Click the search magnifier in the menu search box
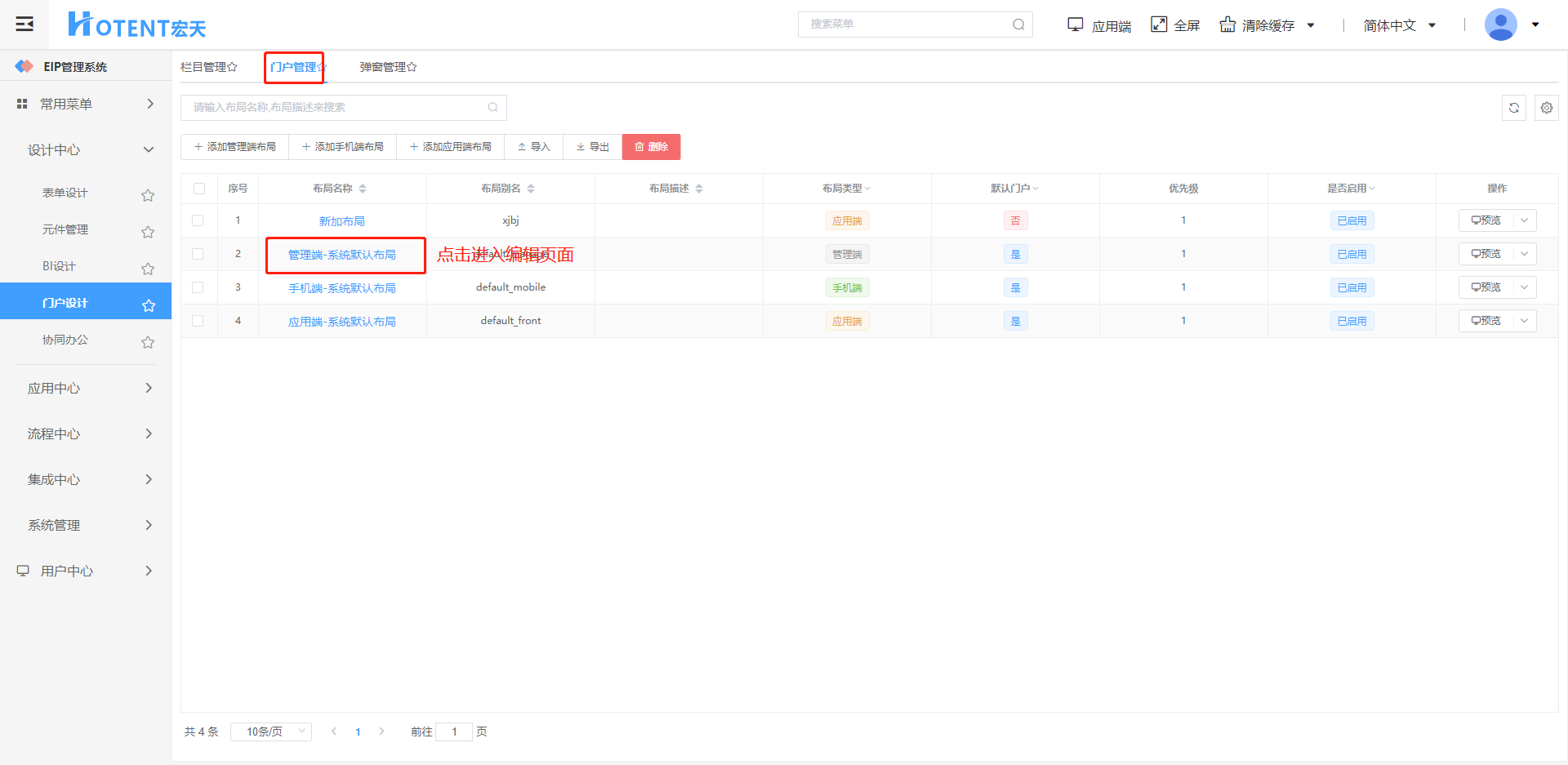The width and height of the screenshot is (1568, 765). point(1018,24)
